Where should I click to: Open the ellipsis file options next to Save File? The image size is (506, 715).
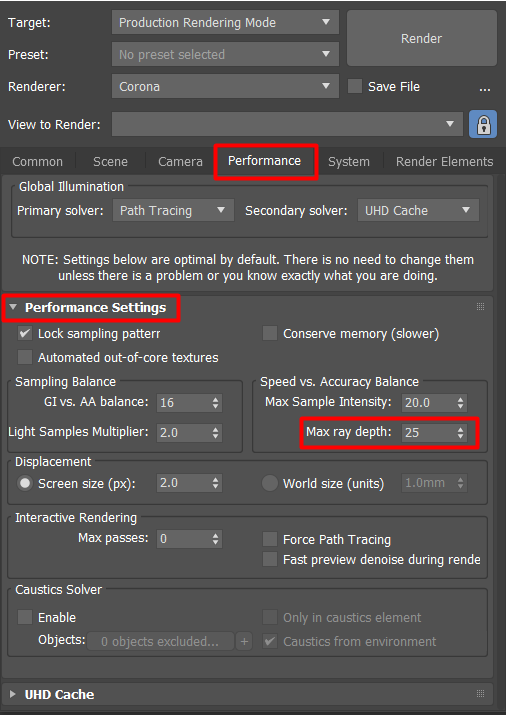tap(485, 87)
